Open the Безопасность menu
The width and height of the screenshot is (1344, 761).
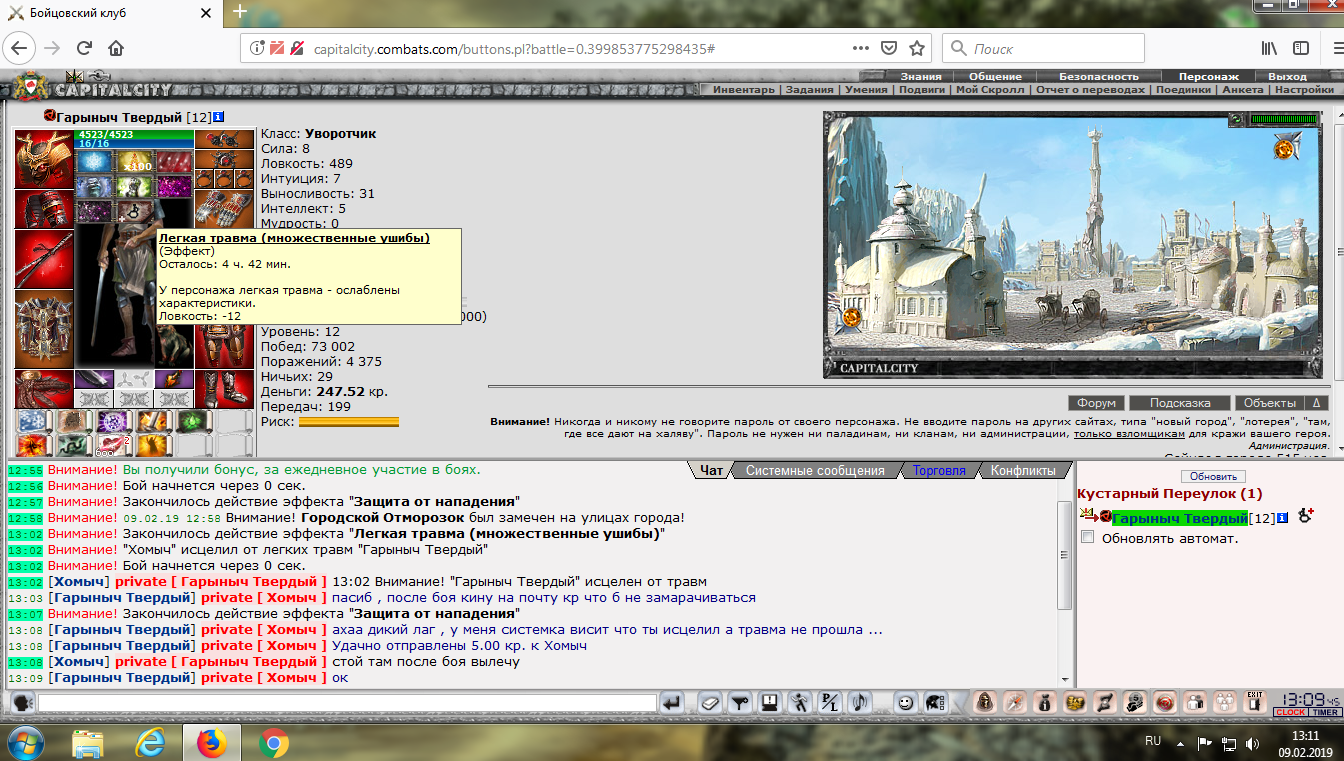click(1099, 76)
